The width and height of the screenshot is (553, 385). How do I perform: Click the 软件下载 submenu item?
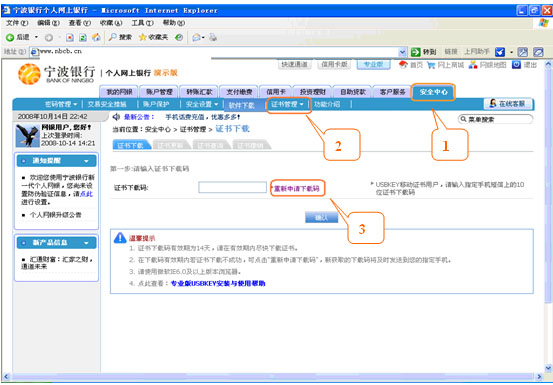[x=242, y=105]
